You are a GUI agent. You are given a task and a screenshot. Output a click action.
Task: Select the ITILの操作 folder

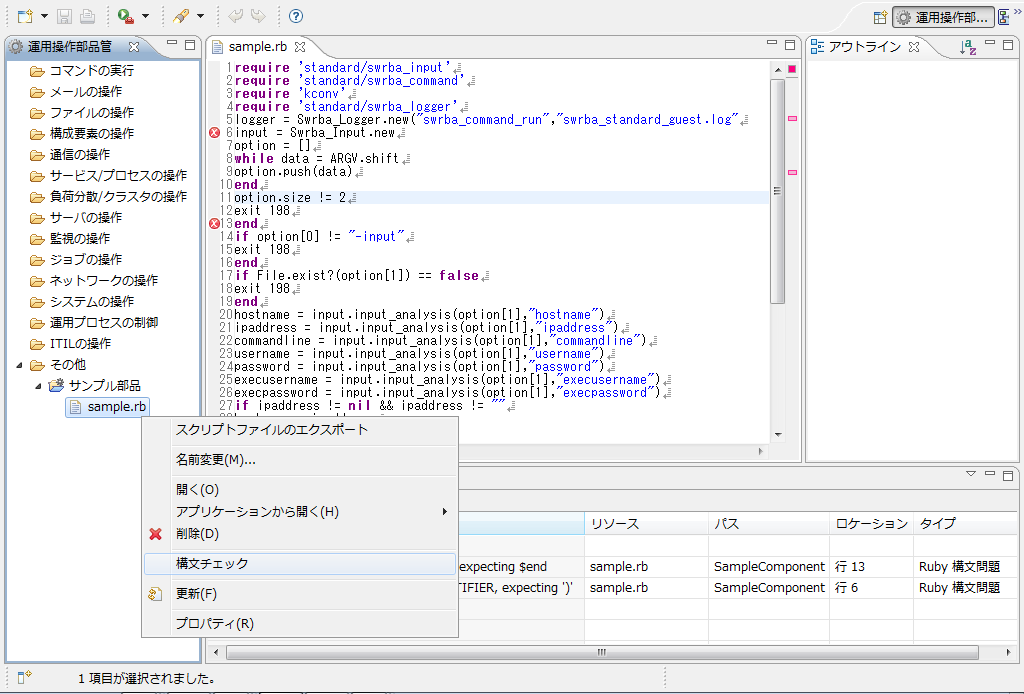pyautogui.click(x=71, y=343)
